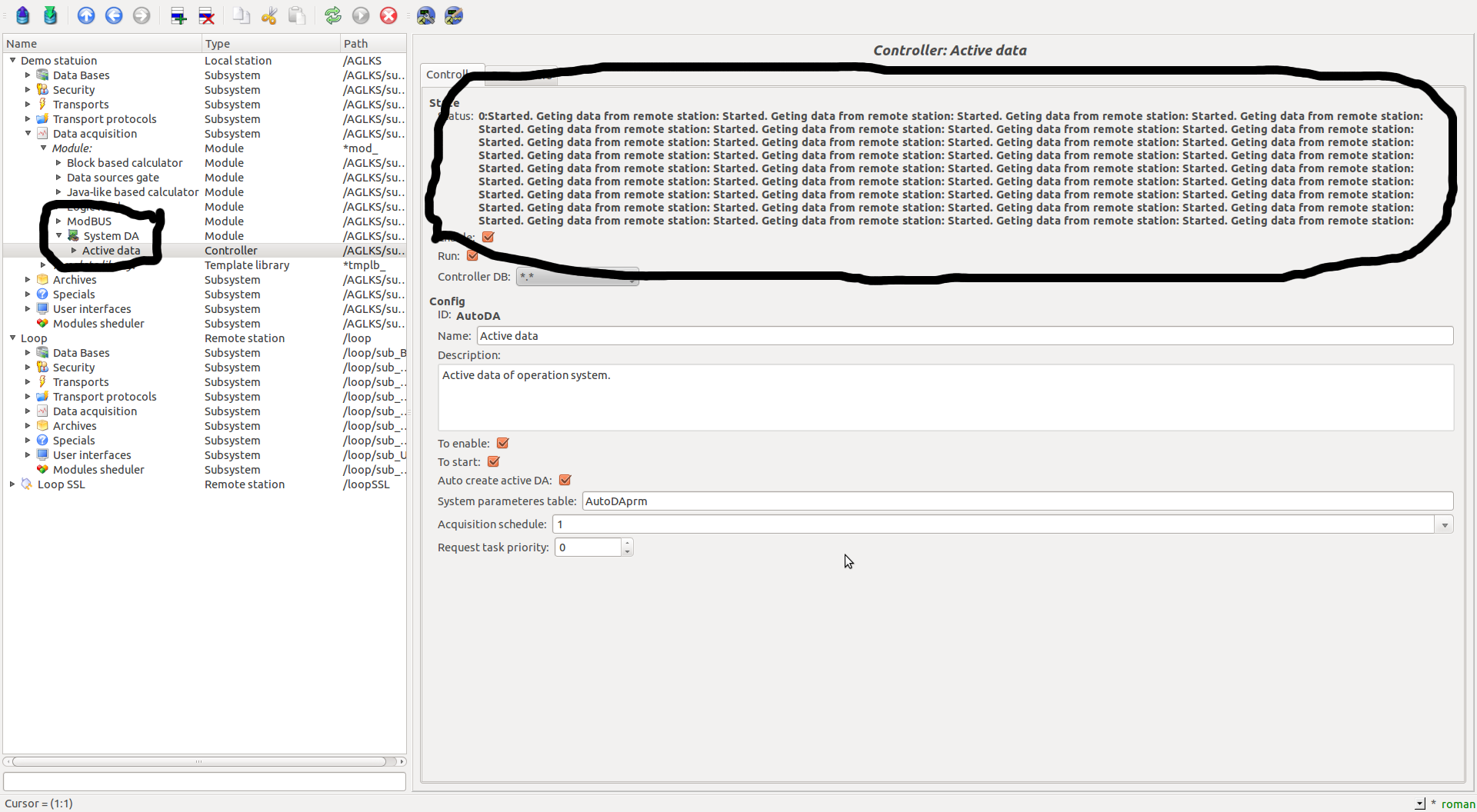This screenshot has width=1477, height=812.
Task: Disable Auto create active DA checkbox
Action: pos(565,481)
